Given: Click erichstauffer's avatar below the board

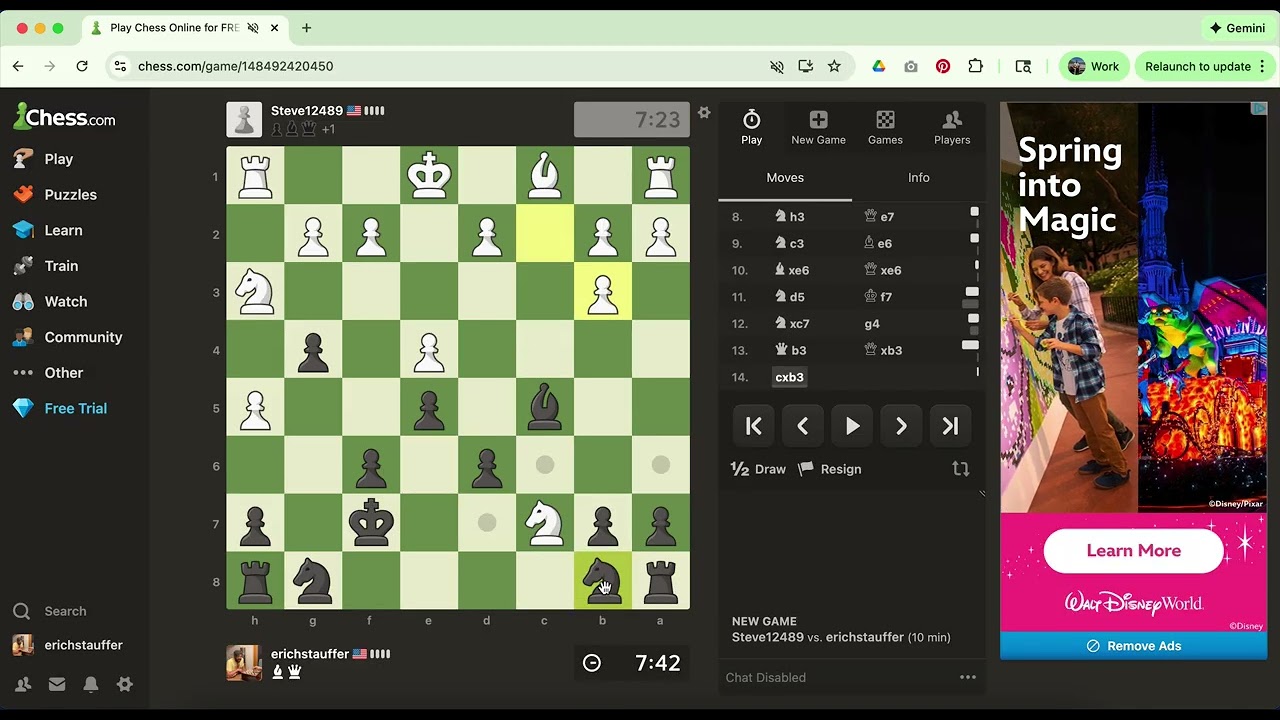Looking at the screenshot, I should click(244, 663).
